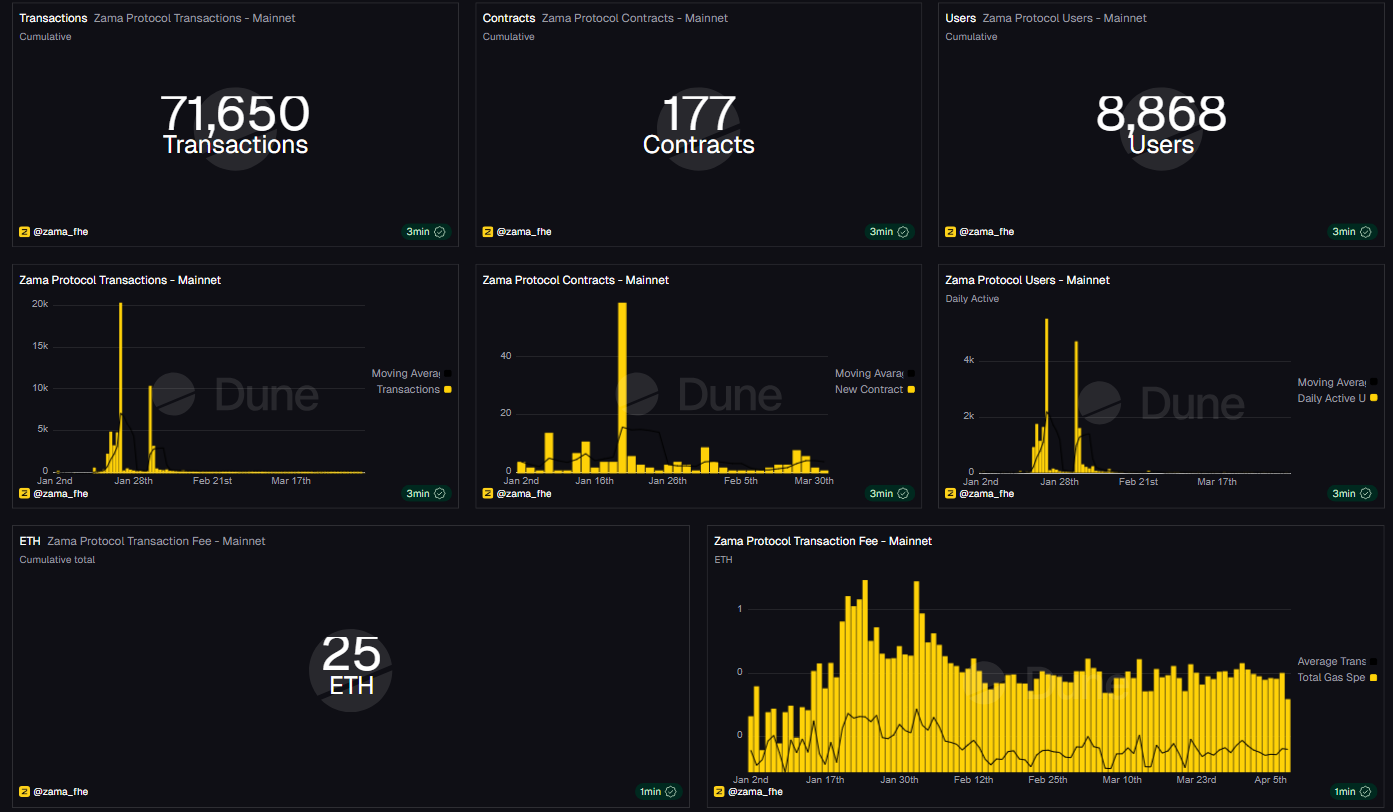Screen dimensions: 1393x812
Task: Click the 1min checkmark icon on Transaction Fee chart
Action: point(1366,792)
